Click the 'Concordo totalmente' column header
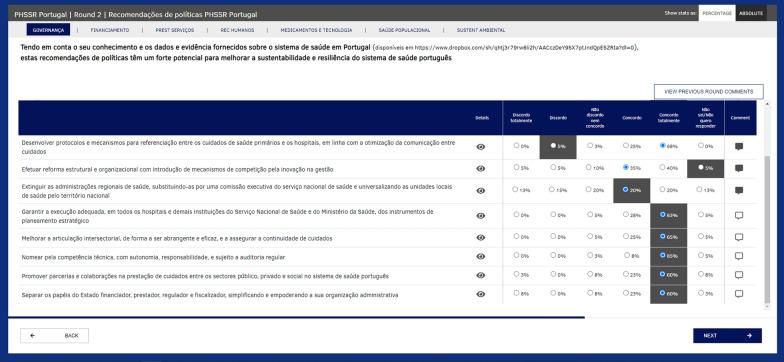 (668, 118)
